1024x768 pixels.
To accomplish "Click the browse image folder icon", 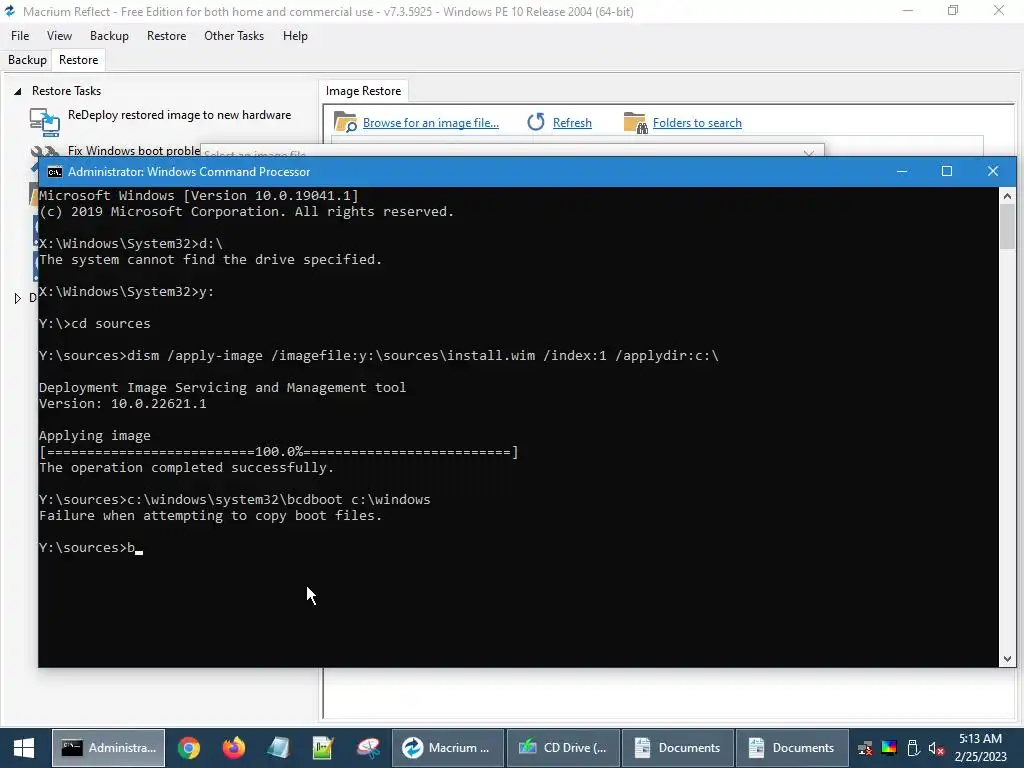I will coord(345,122).
